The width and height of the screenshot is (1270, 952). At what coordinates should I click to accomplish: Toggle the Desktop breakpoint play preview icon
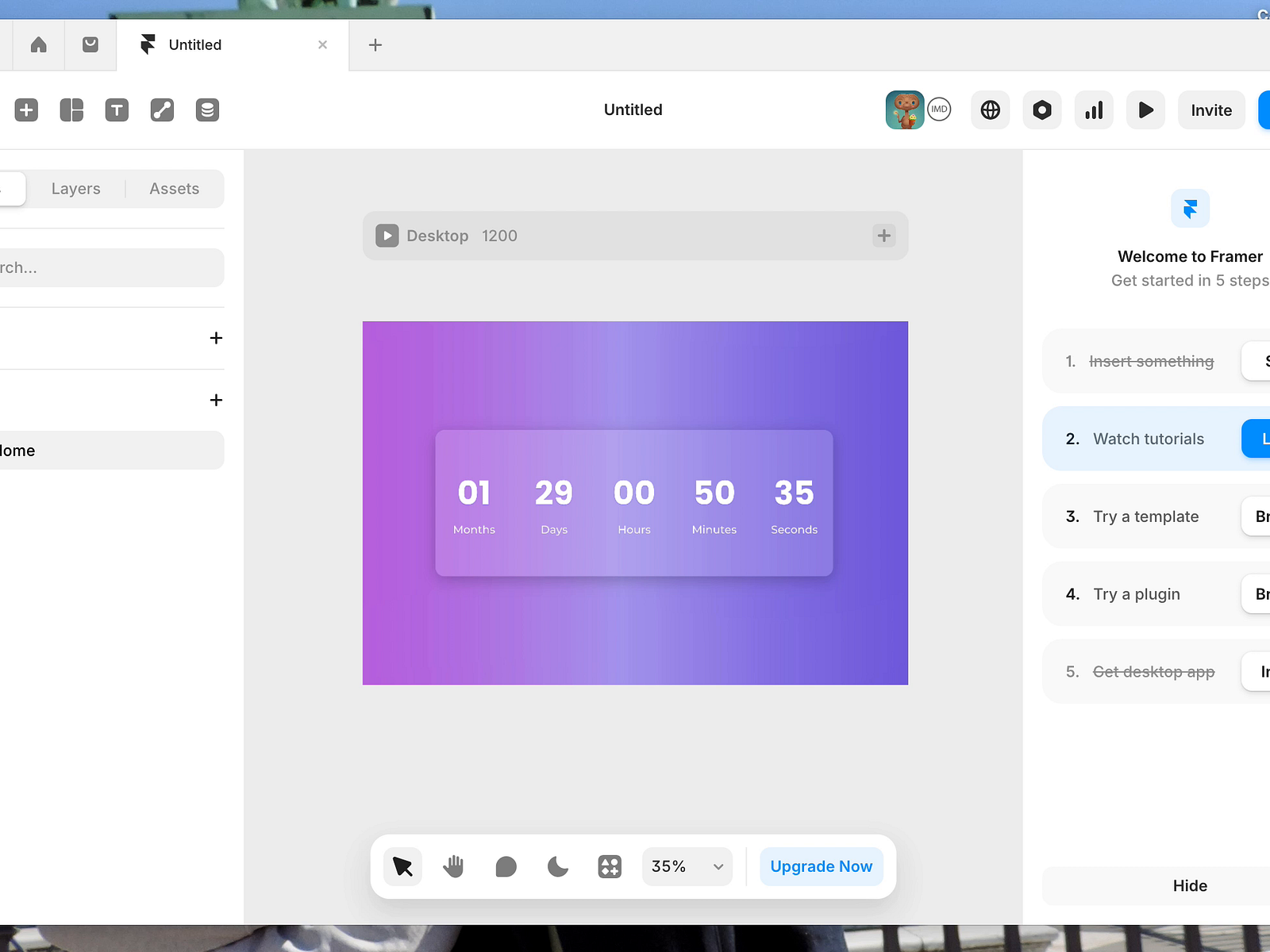pyautogui.click(x=387, y=236)
